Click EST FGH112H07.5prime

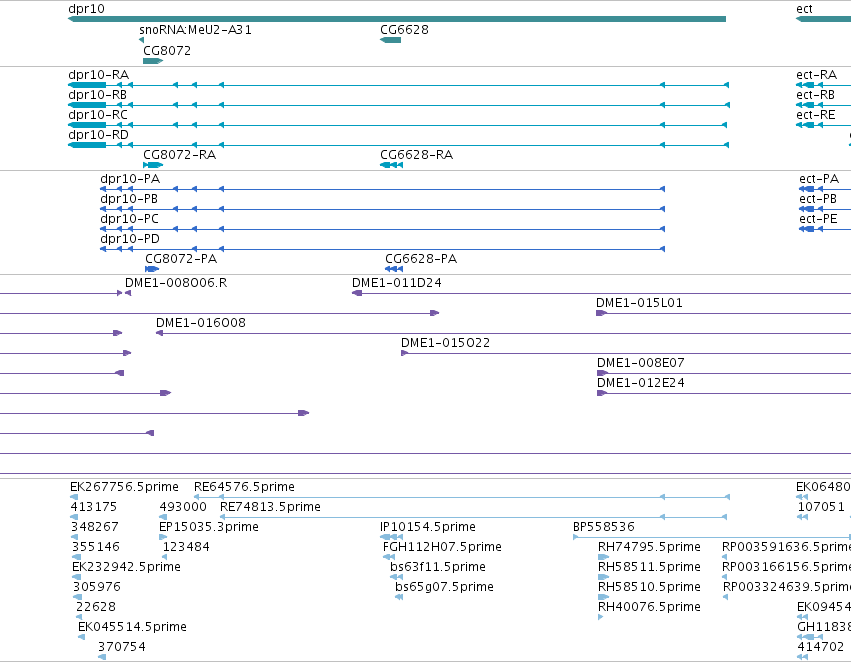coord(389,557)
